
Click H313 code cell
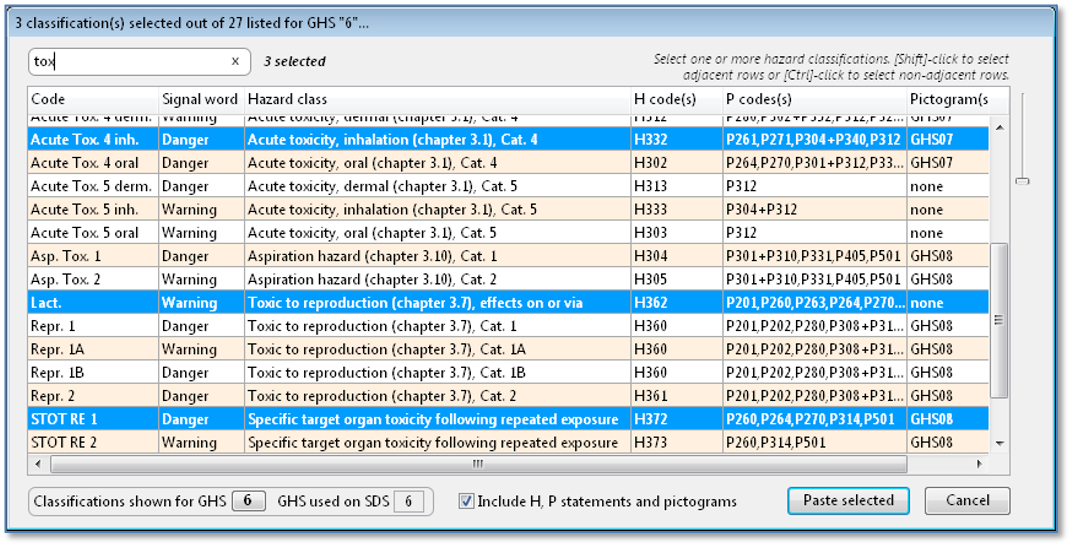[x=676, y=186]
